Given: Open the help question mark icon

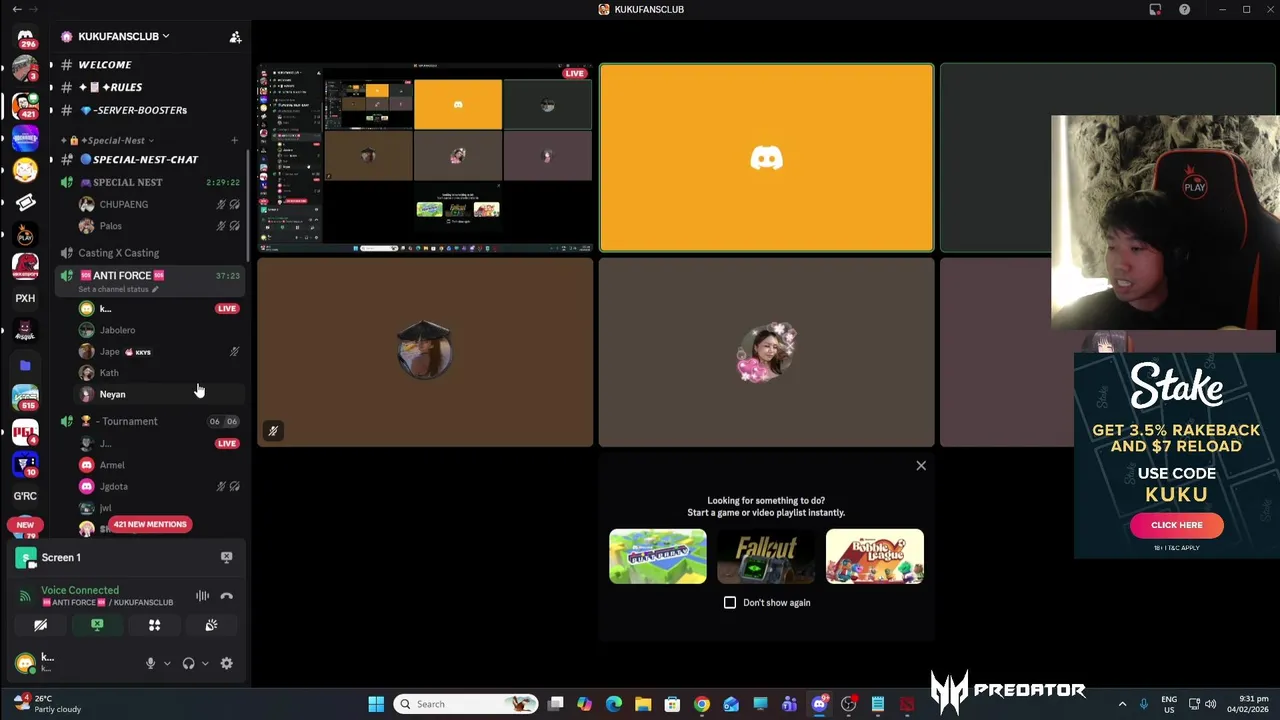Looking at the screenshot, I should pyautogui.click(x=1184, y=9).
